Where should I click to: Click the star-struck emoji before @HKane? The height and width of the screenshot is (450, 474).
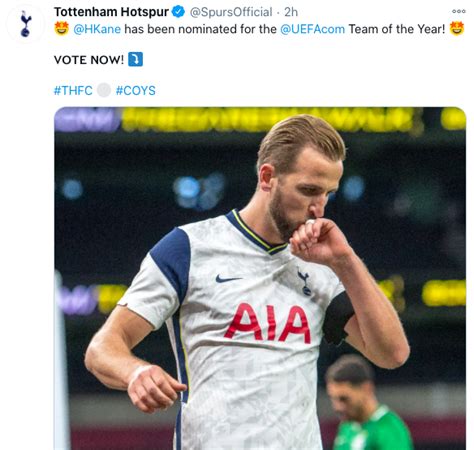coord(62,29)
